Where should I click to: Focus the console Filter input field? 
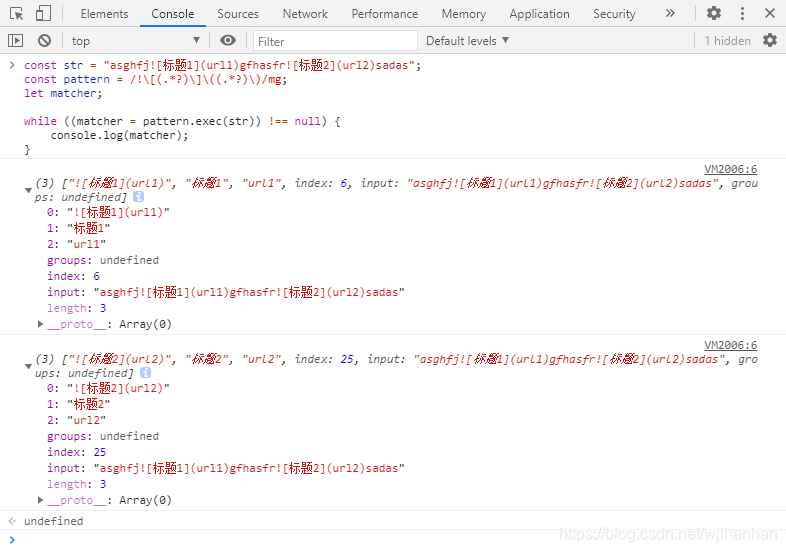click(x=335, y=41)
